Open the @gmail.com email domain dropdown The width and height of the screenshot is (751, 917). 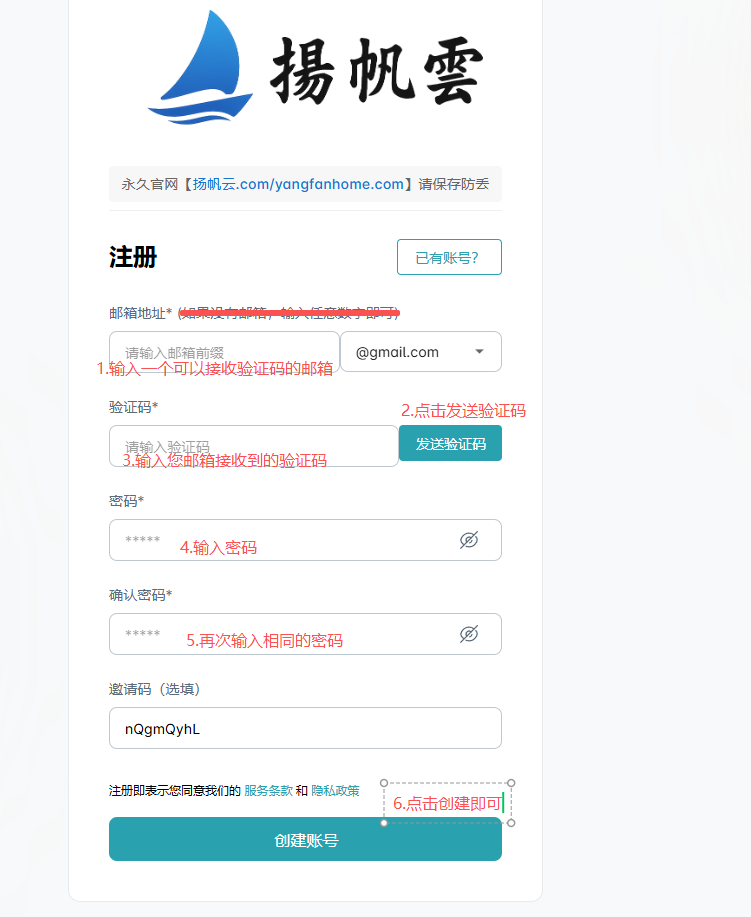click(421, 351)
